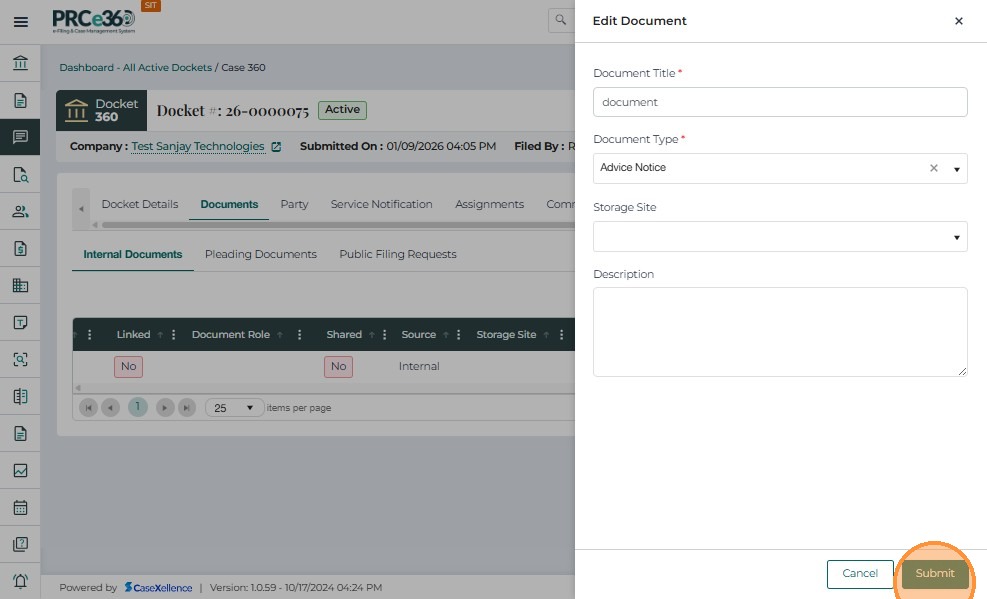The height and width of the screenshot is (599, 987).
Task: Click into the Description text area
Action: click(780, 332)
